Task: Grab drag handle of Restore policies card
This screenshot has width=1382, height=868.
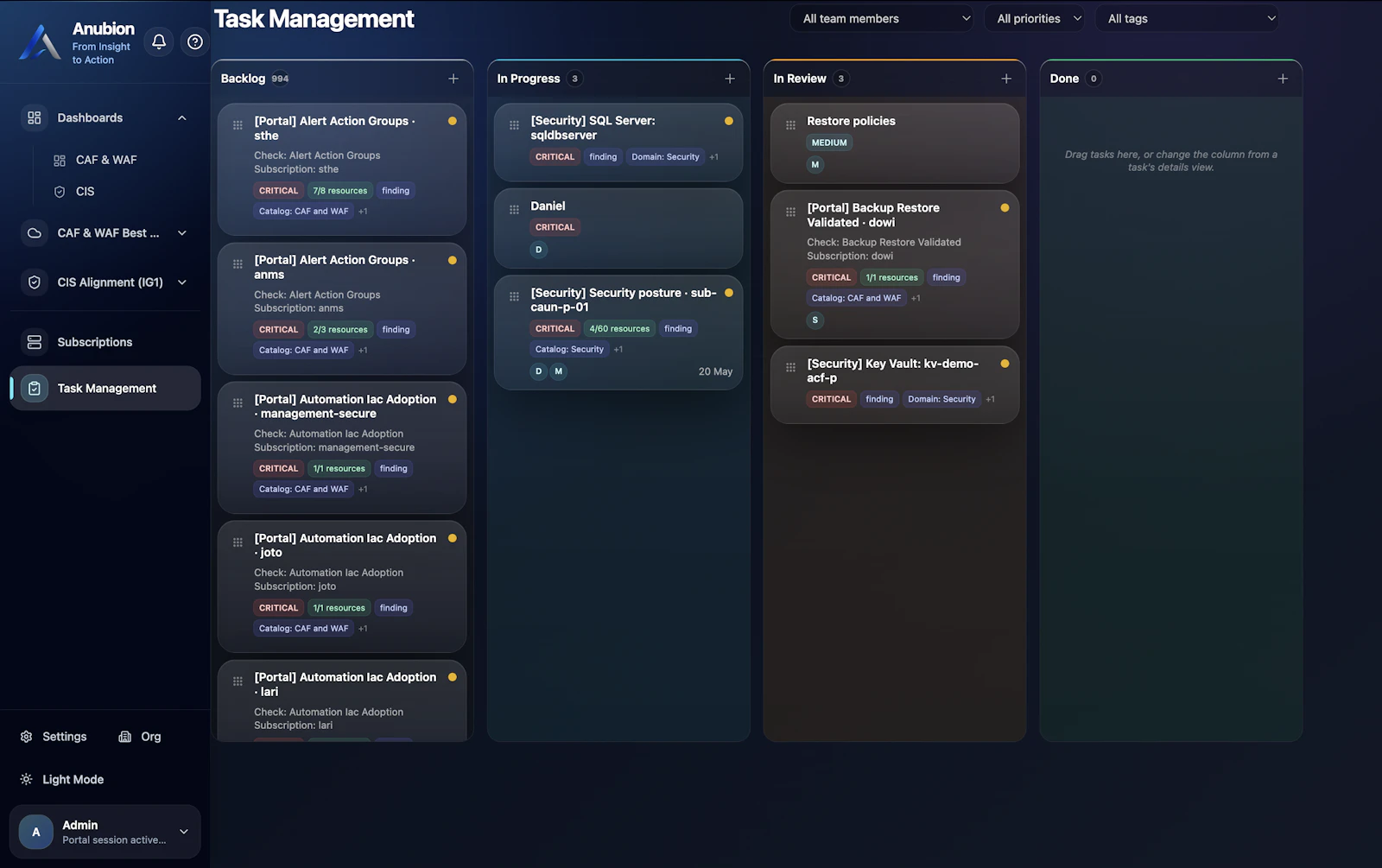Action: 790,125
